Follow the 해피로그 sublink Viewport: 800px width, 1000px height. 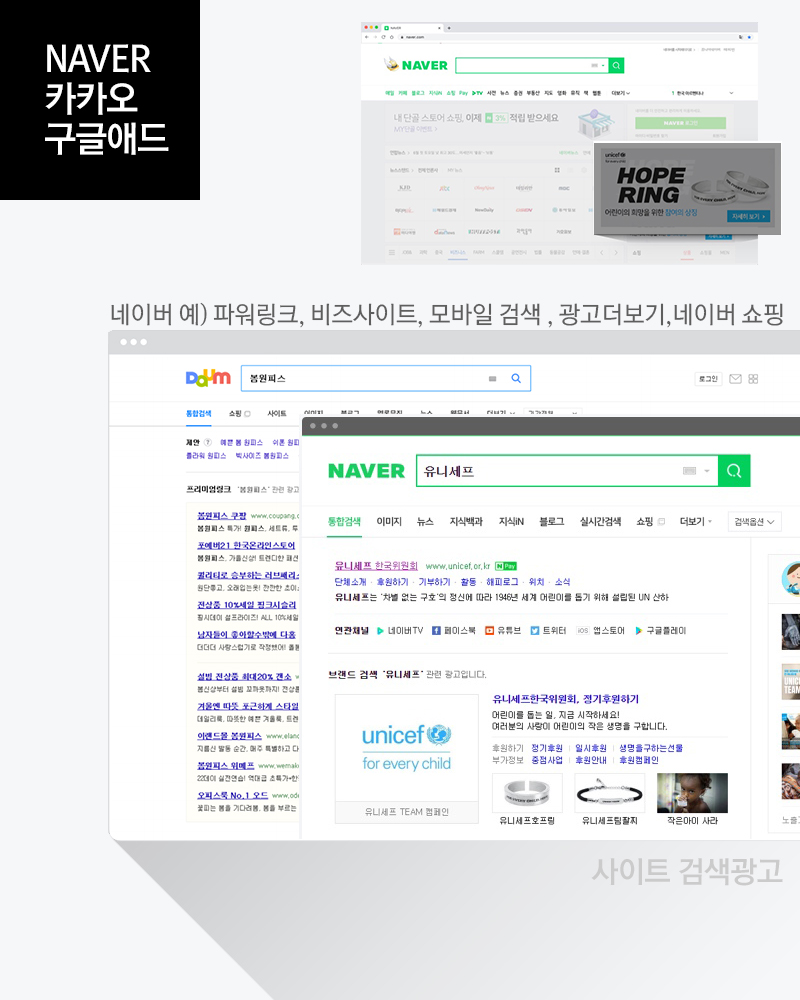pos(502,582)
